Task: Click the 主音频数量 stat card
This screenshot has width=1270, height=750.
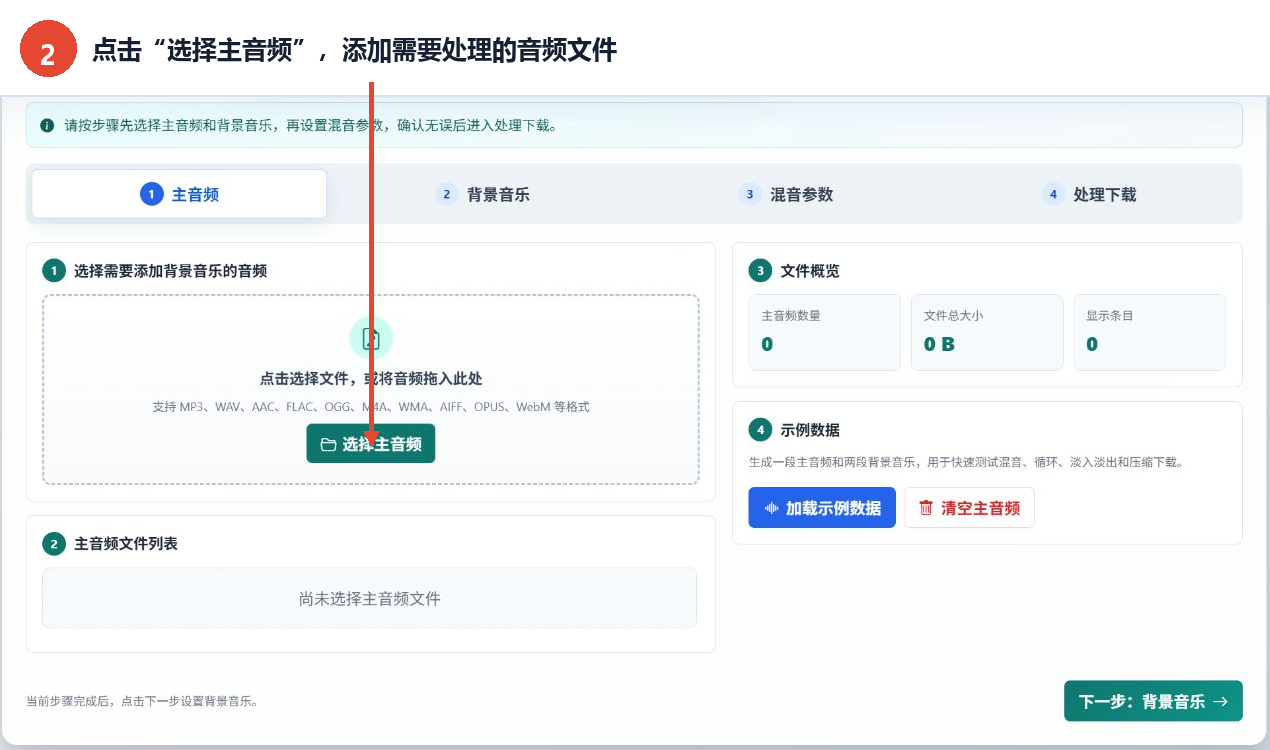Action: coord(824,332)
